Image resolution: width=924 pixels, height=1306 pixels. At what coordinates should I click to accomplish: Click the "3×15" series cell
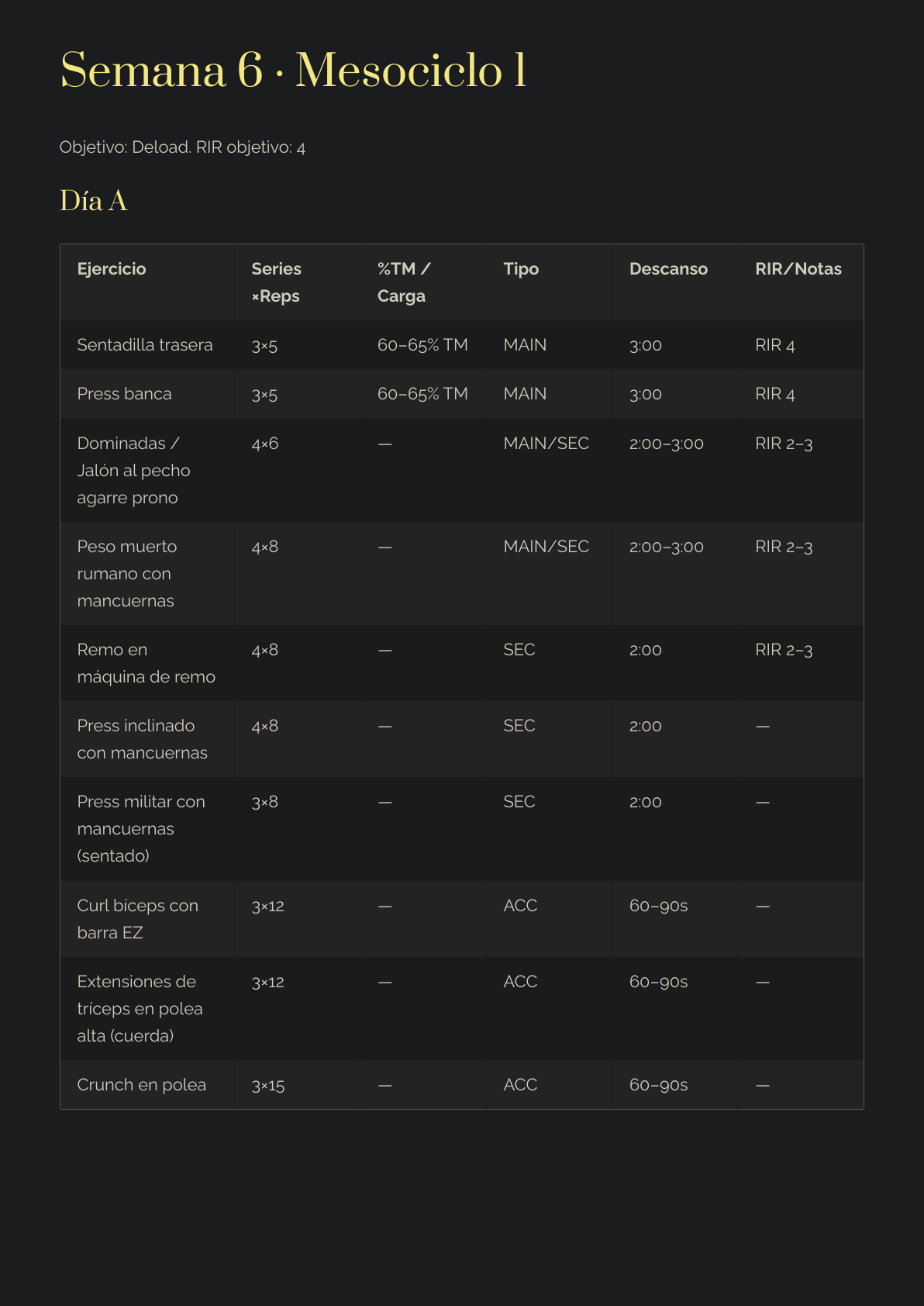pyautogui.click(x=268, y=1086)
